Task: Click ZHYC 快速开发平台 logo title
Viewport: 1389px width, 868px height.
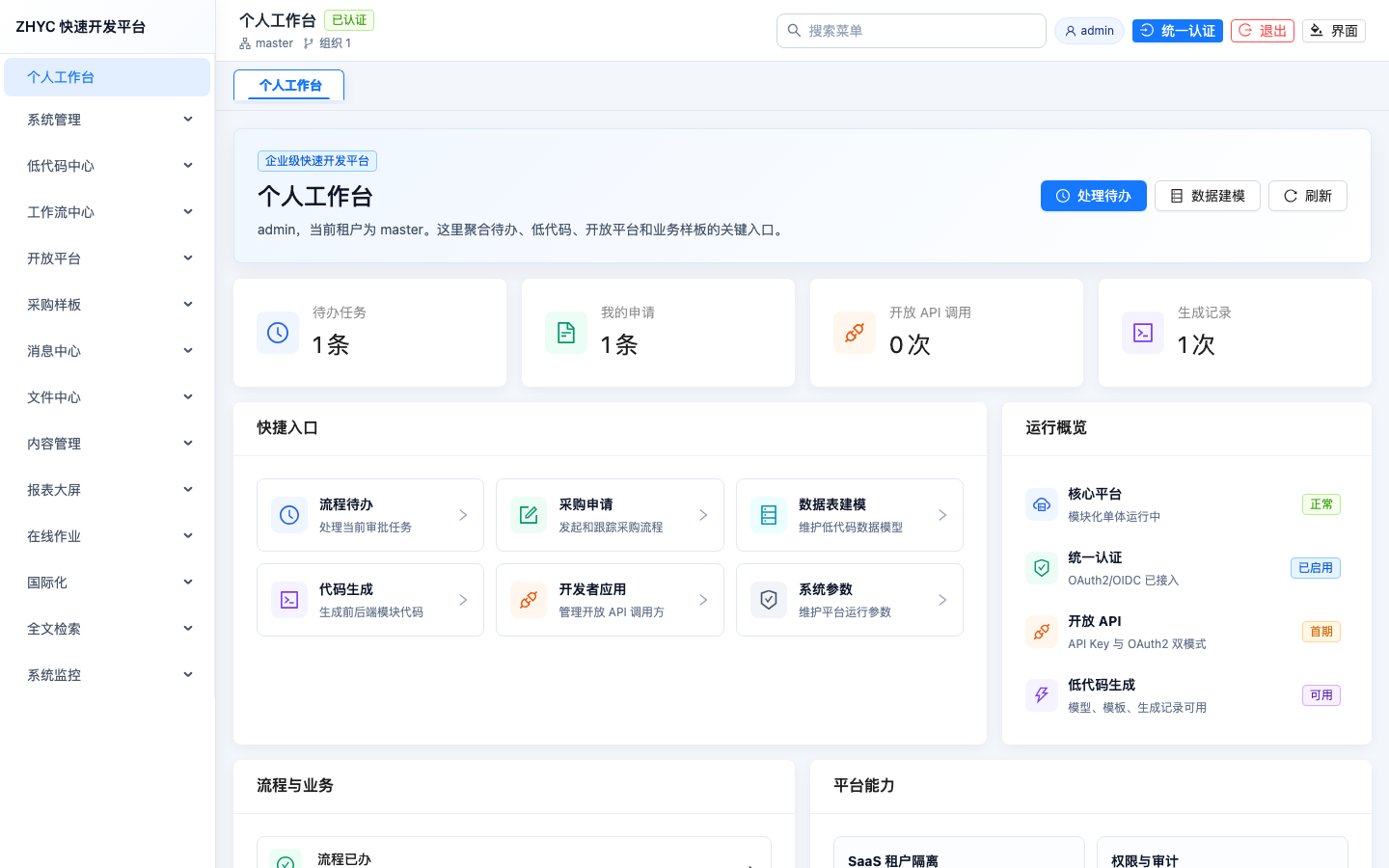Action: pyautogui.click(x=81, y=27)
